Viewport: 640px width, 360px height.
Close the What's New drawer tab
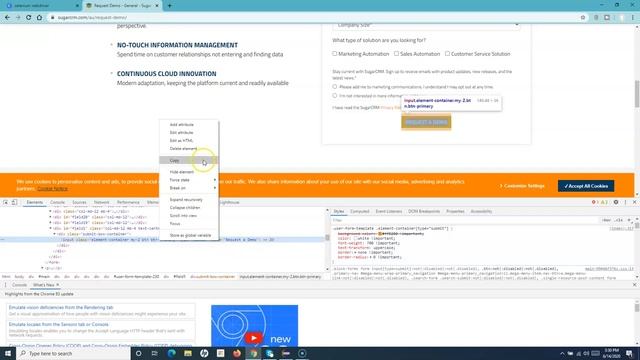tap(58, 285)
